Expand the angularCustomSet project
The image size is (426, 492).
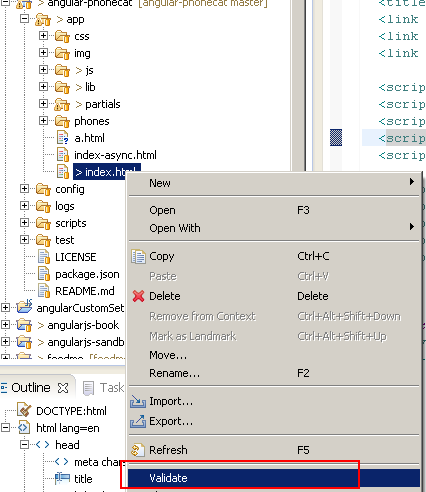coord(5,307)
